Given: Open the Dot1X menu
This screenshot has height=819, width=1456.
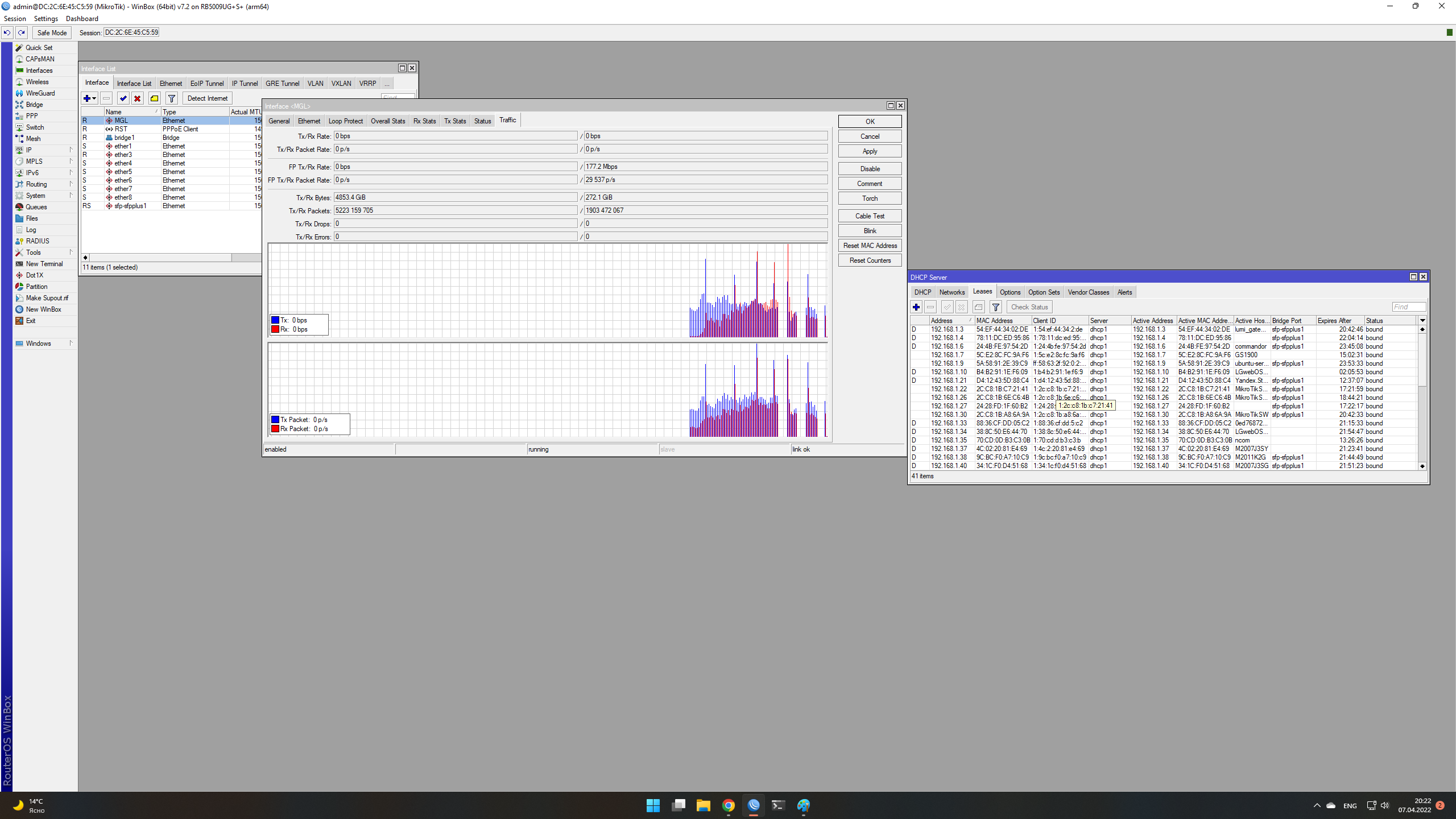Looking at the screenshot, I should point(34,275).
